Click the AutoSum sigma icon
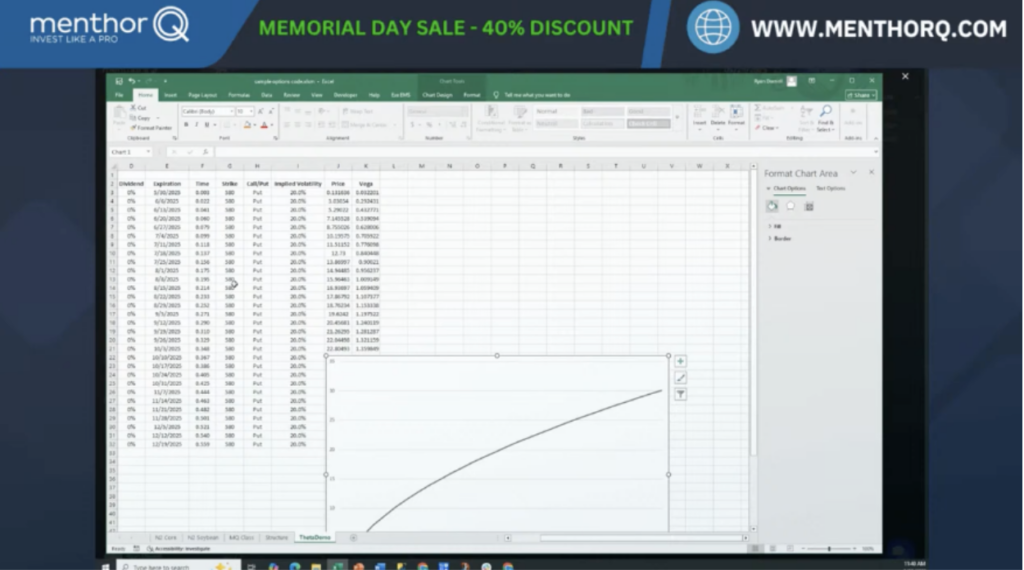This screenshot has height=570, width=1024. point(758,108)
